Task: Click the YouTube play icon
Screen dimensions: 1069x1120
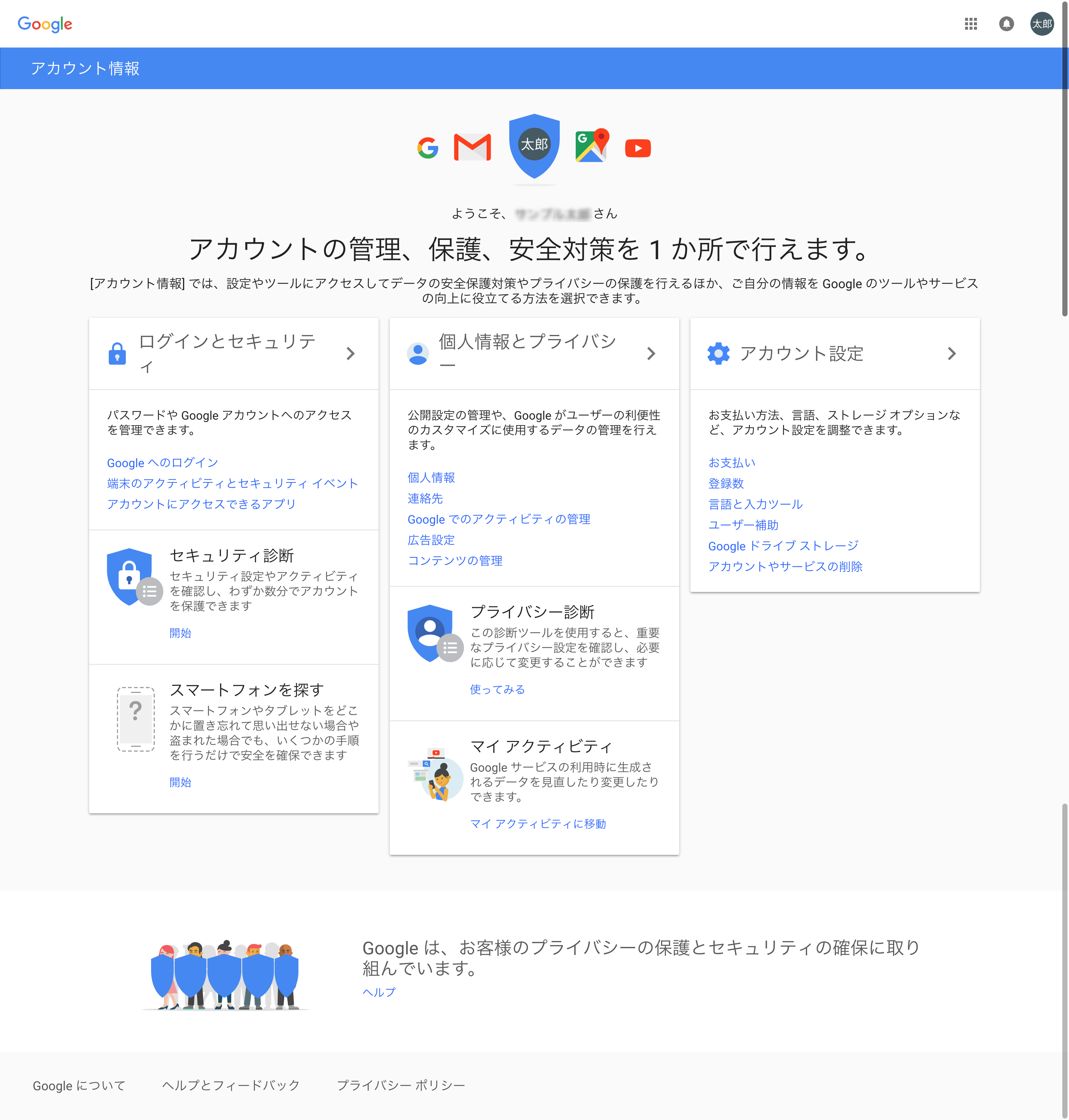Action: pyautogui.click(x=638, y=148)
